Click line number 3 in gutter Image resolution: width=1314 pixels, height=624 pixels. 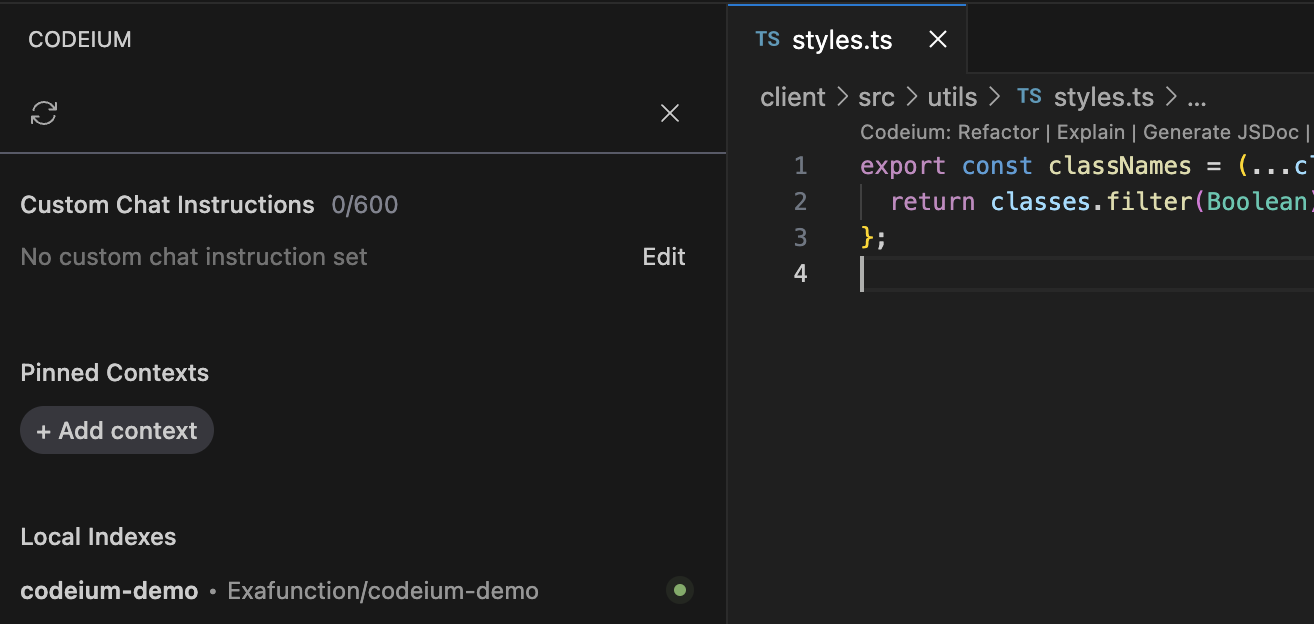click(x=800, y=237)
